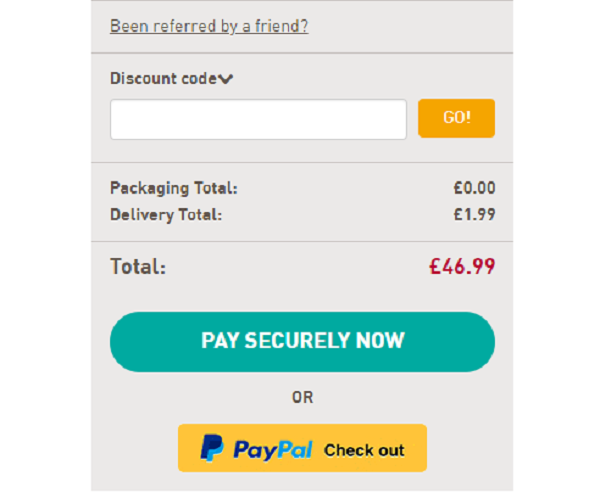
Task: Click the £1.99 delivery amount
Action: 474,214
